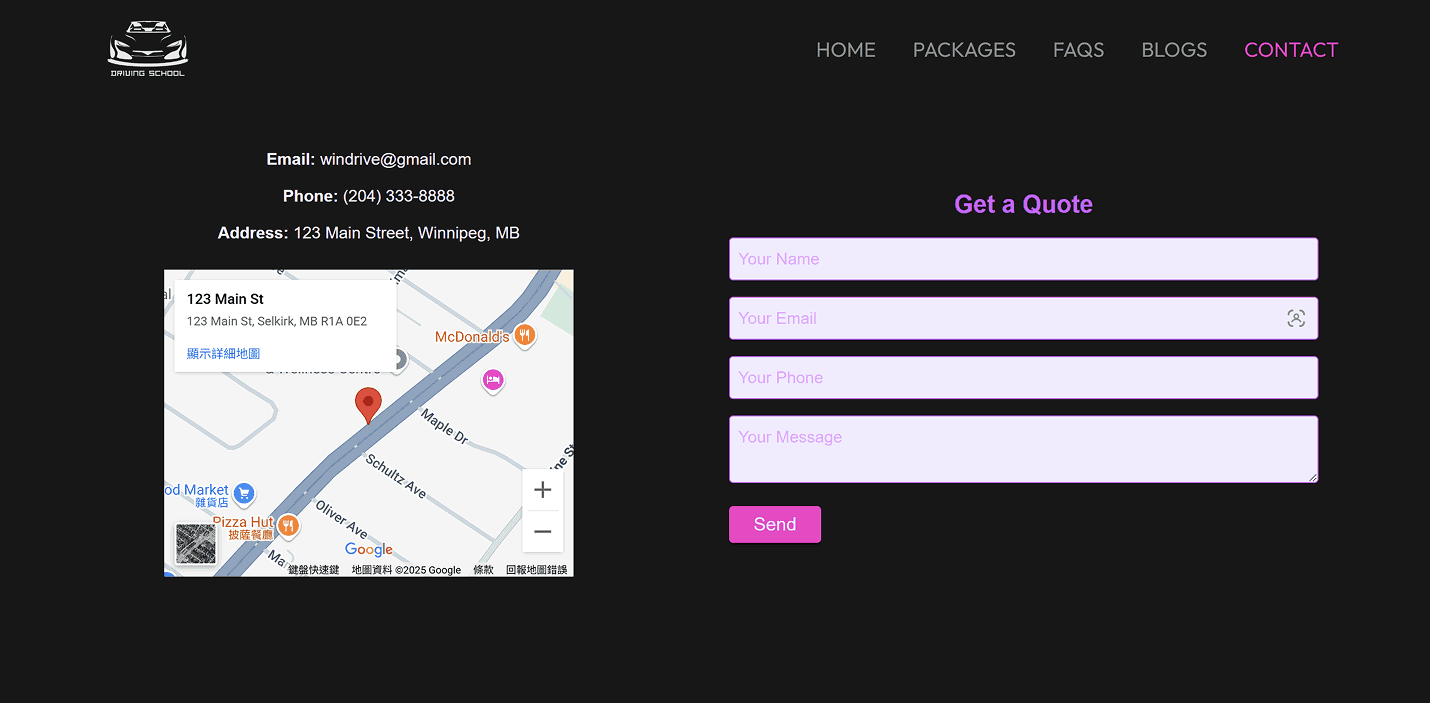
Task: Click the red location pin on map
Action: pyautogui.click(x=368, y=405)
